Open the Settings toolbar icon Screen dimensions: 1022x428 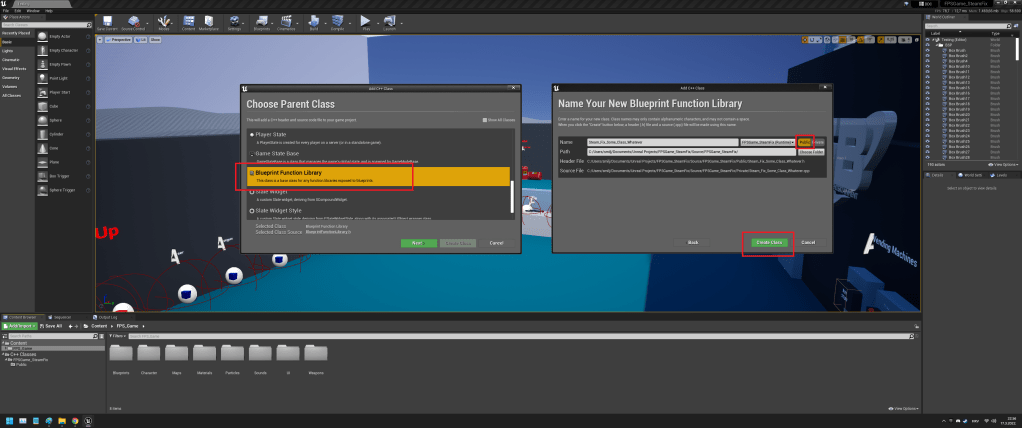pyautogui.click(x=235, y=21)
